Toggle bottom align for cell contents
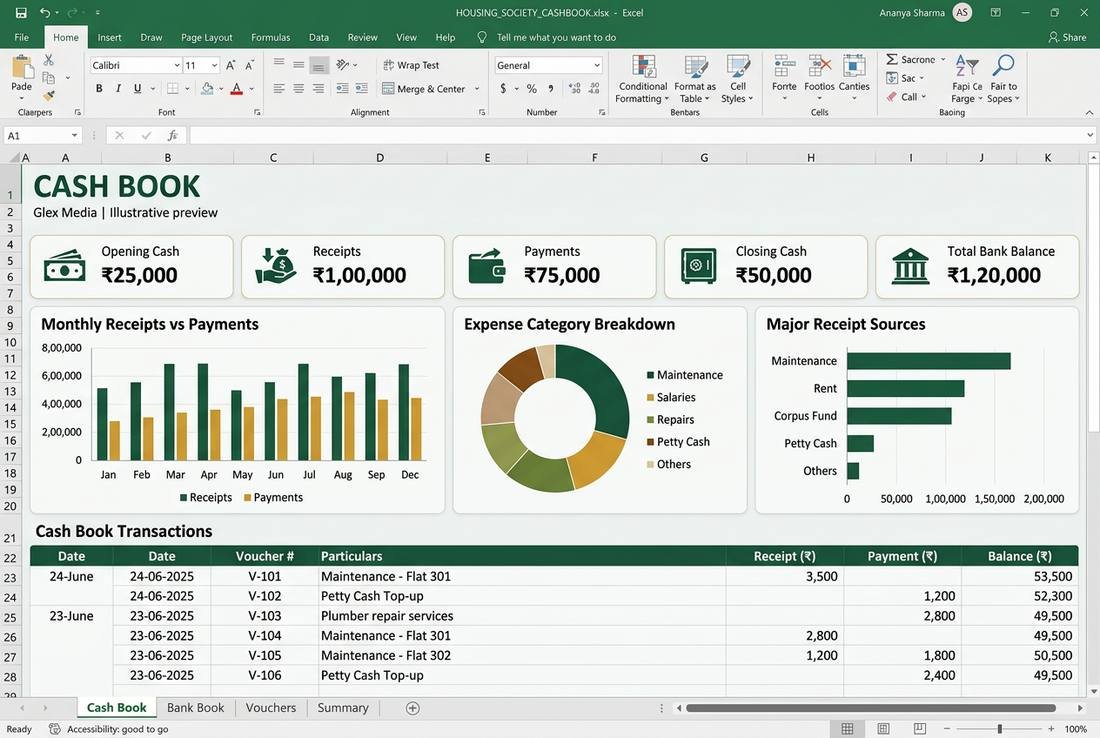The width and height of the screenshot is (1100, 738). 318,65
